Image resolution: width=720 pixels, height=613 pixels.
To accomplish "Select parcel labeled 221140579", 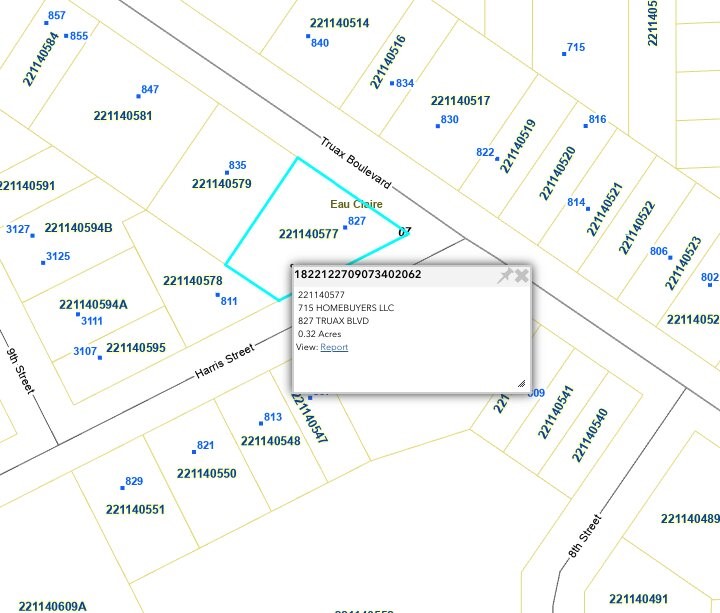I will click(x=221, y=184).
